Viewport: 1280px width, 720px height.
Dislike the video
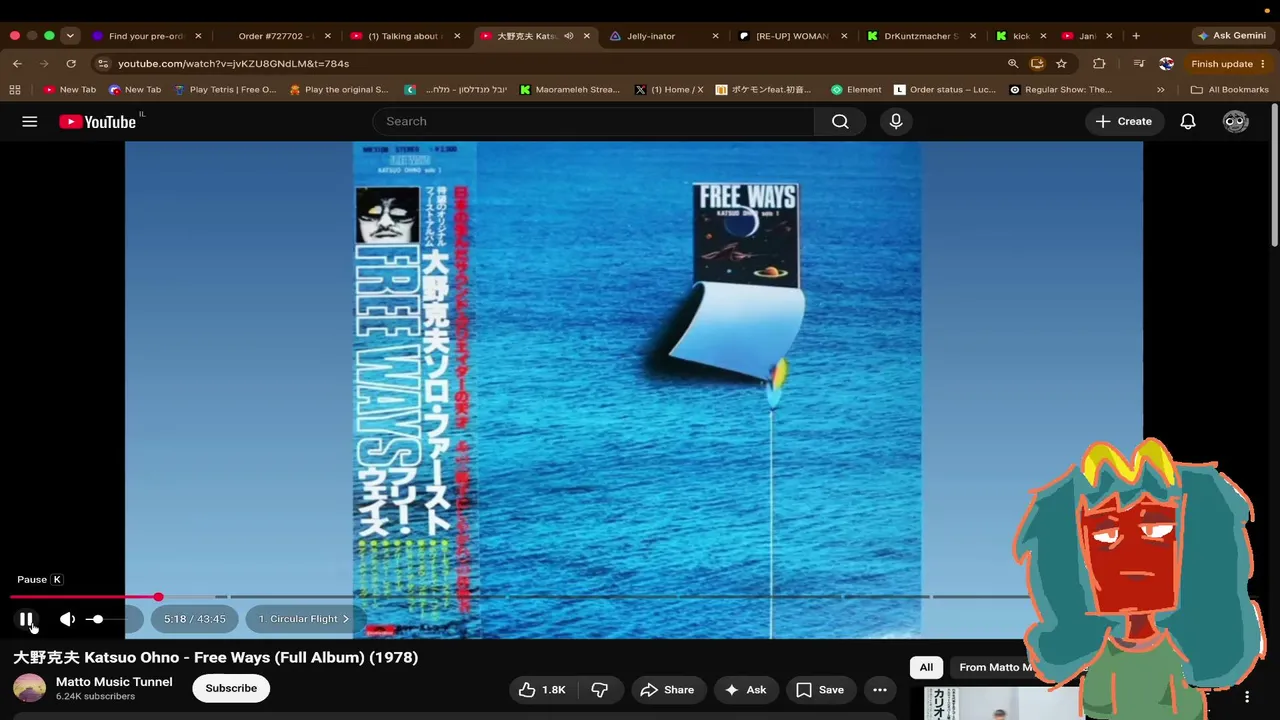tap(600, 690)
